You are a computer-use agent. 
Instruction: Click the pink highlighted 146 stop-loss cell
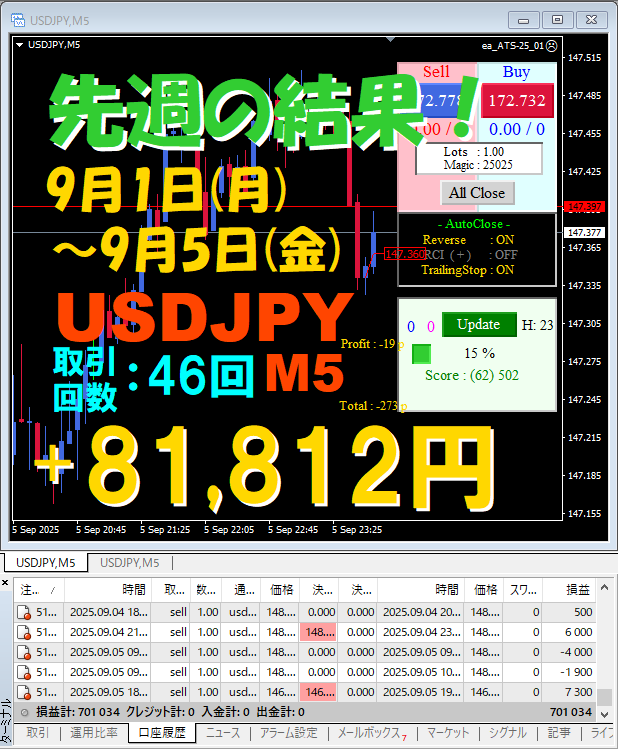pos(319,692)
